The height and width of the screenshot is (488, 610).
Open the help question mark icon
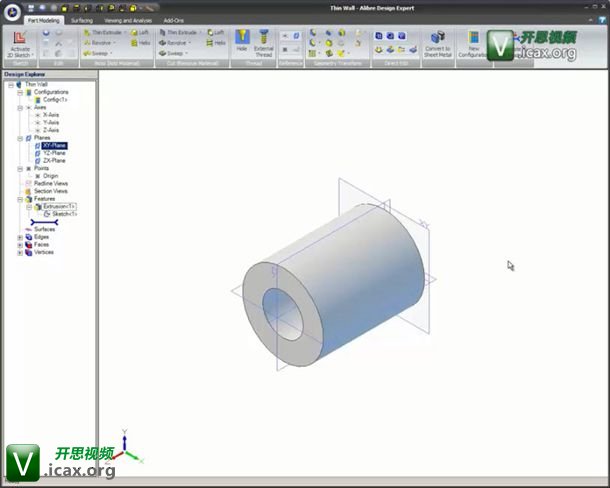tap(603, 19)
